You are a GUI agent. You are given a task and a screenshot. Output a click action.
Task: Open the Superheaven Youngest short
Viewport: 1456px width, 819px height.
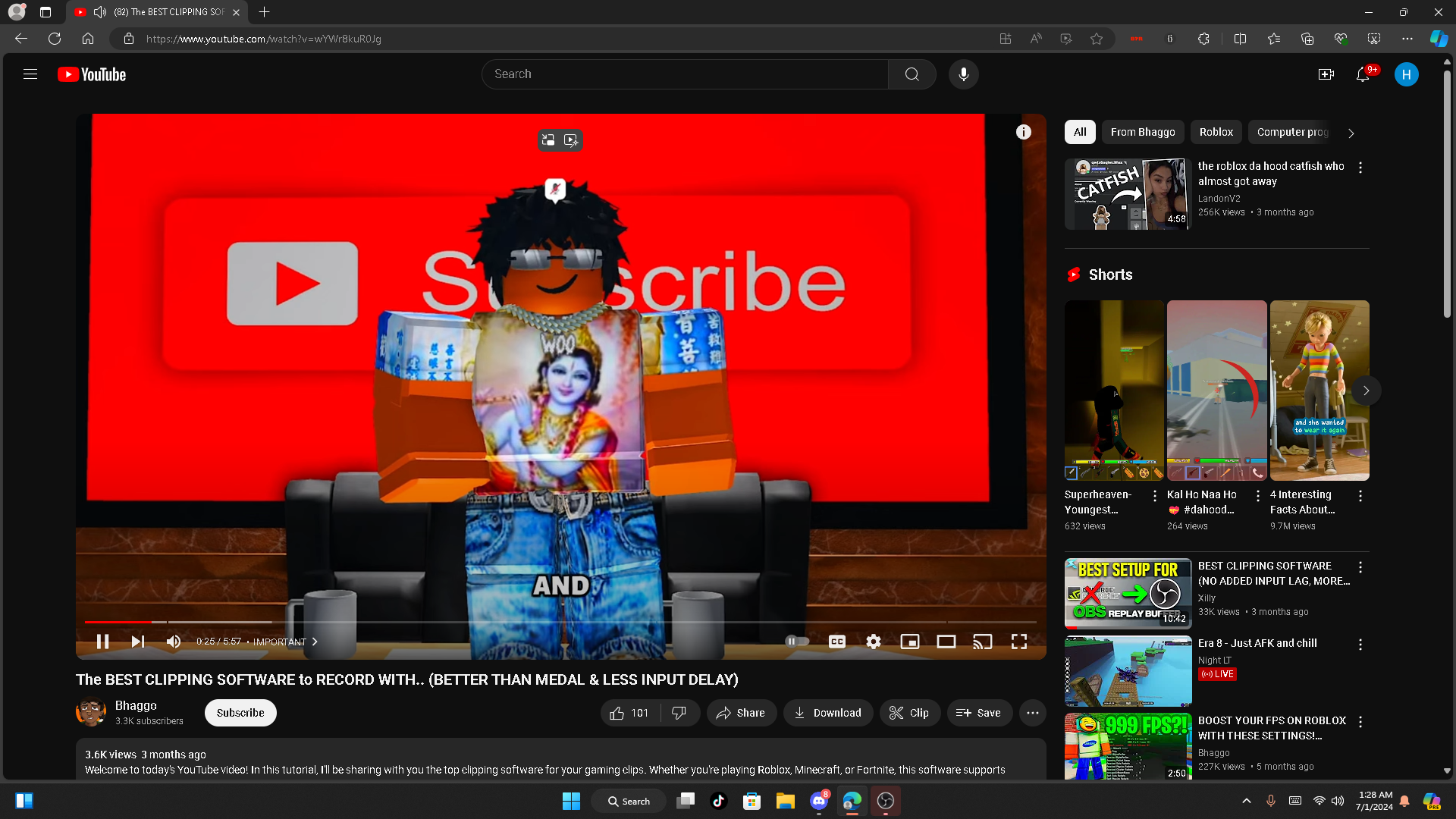1114,391
